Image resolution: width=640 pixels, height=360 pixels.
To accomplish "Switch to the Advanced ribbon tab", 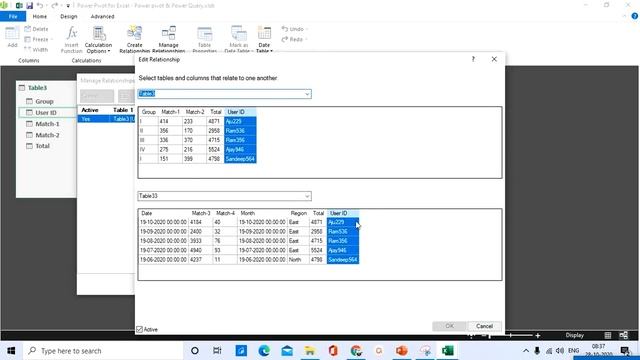I will click(102, 16).
